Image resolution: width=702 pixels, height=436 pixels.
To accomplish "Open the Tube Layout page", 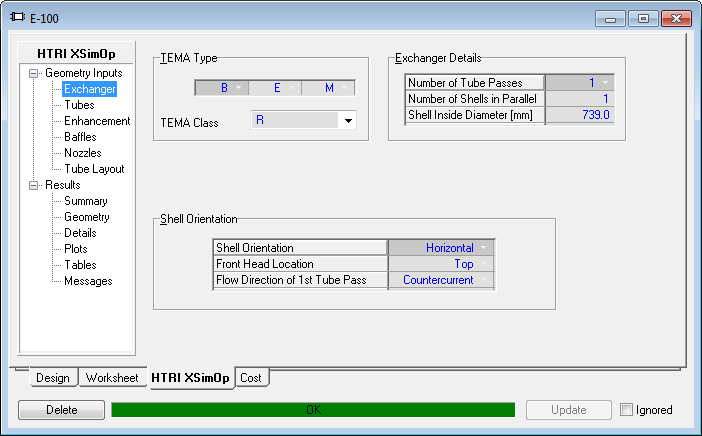I will pyautogui.click(x=94, y=169).
